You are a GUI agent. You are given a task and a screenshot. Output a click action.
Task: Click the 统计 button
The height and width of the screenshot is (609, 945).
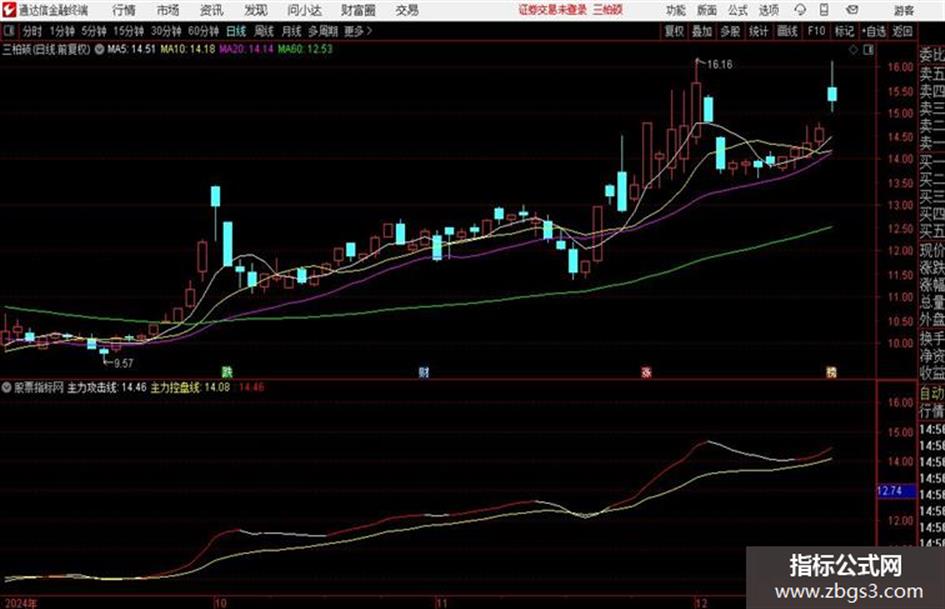758,31
